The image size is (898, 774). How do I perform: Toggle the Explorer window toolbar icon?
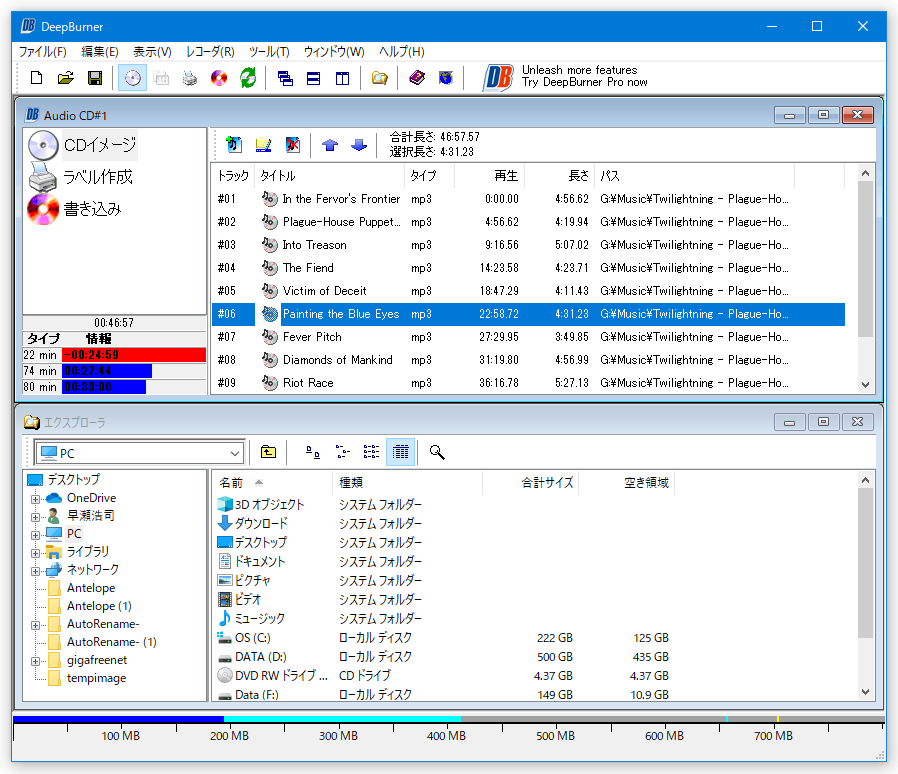tap(379, 78)
